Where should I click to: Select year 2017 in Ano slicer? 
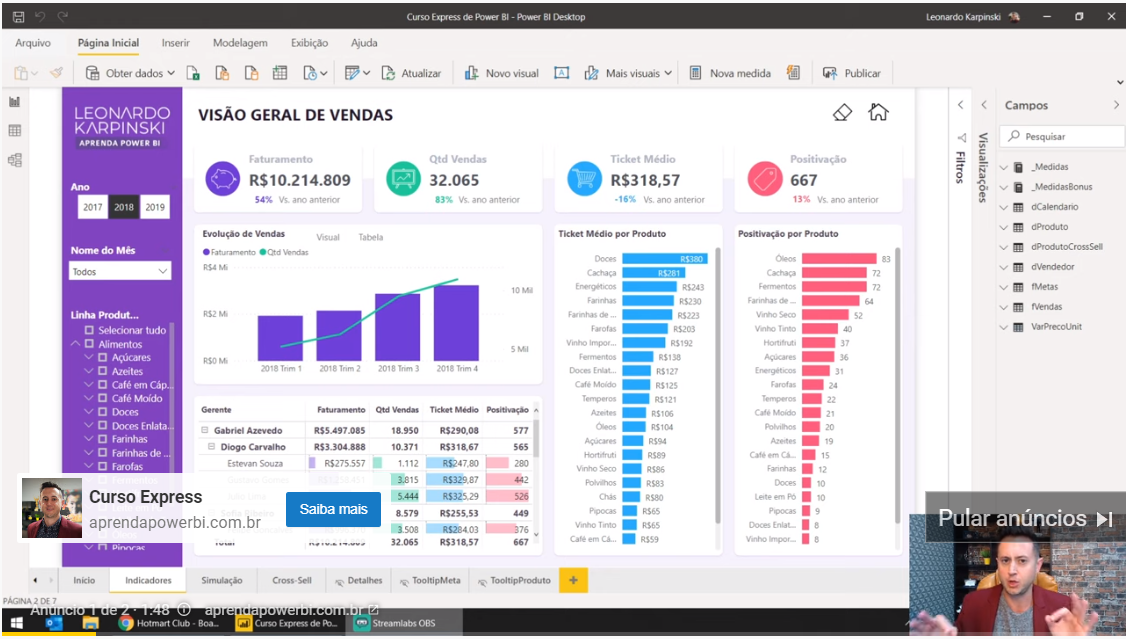[x=93, y=207]
